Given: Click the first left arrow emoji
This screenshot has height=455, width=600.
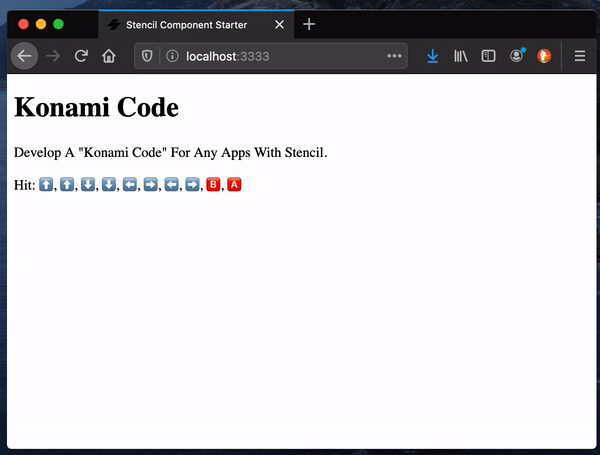Looking at the screenshot, I should (x=130, y=184).
